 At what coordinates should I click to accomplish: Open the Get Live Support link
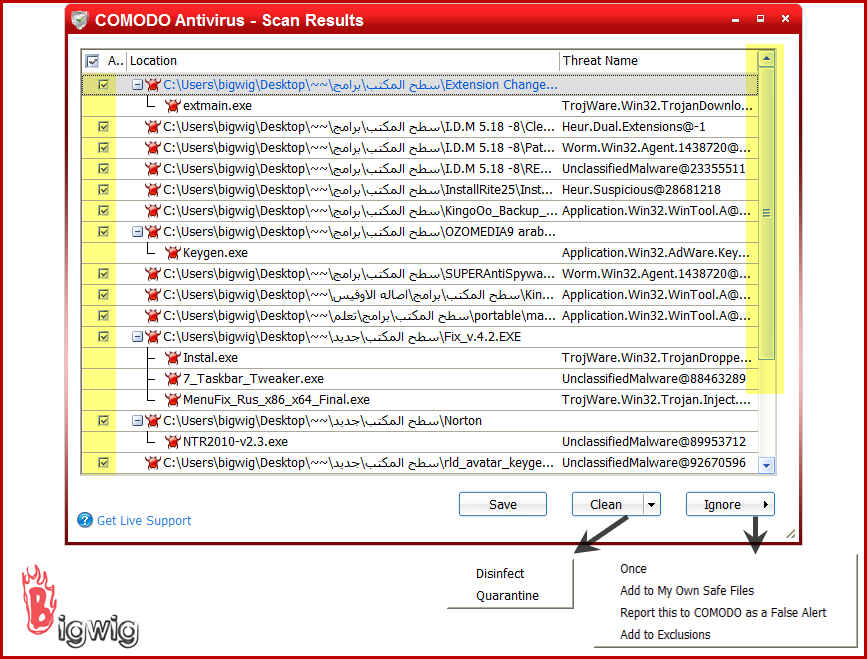pyautogui.click(x=144, y=521)
